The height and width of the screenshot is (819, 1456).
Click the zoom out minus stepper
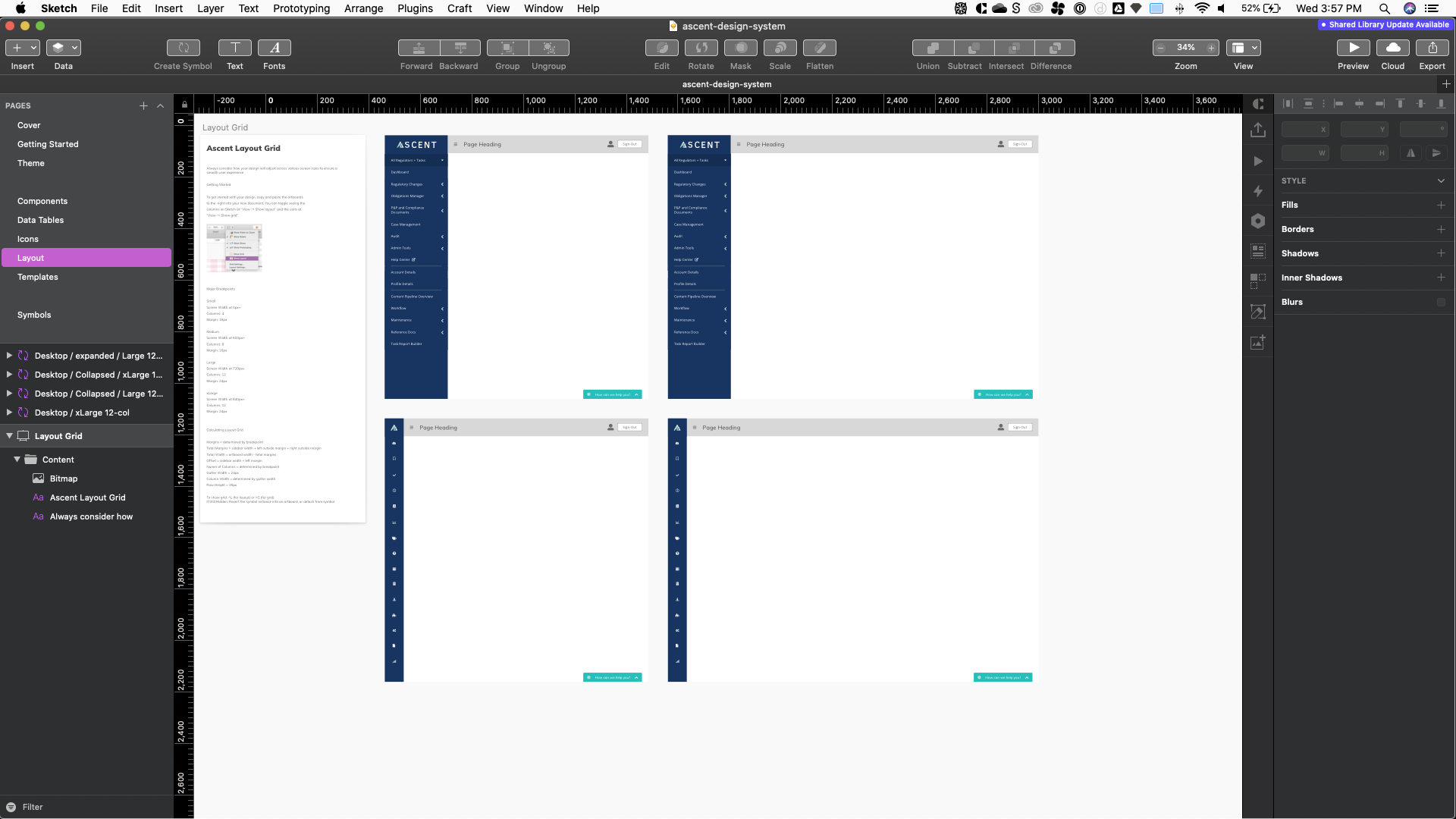tap(1160, 48)
